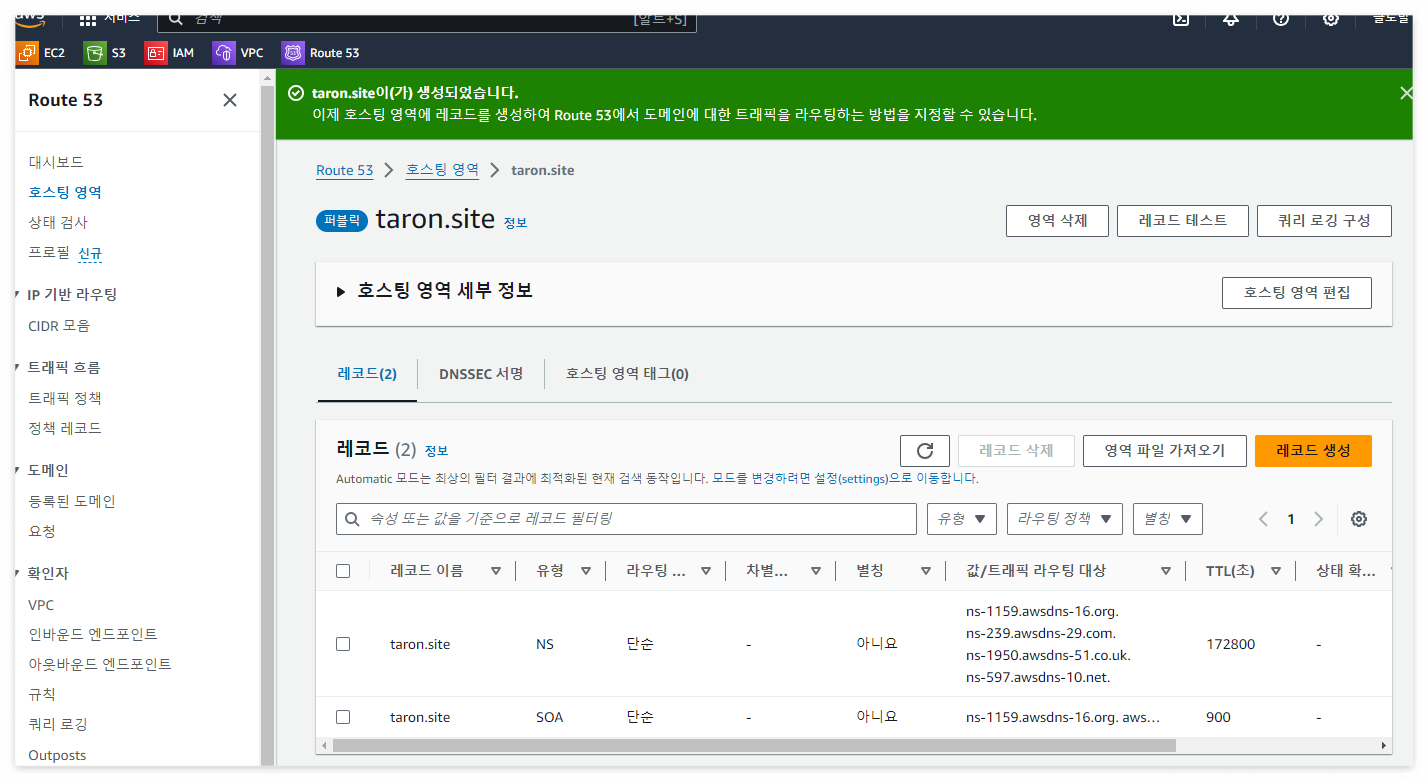This screenshot has width=1428, height=781.
Task: Collapse the 트래픽 흐름 nav group
Action: (x=19, y=368)
